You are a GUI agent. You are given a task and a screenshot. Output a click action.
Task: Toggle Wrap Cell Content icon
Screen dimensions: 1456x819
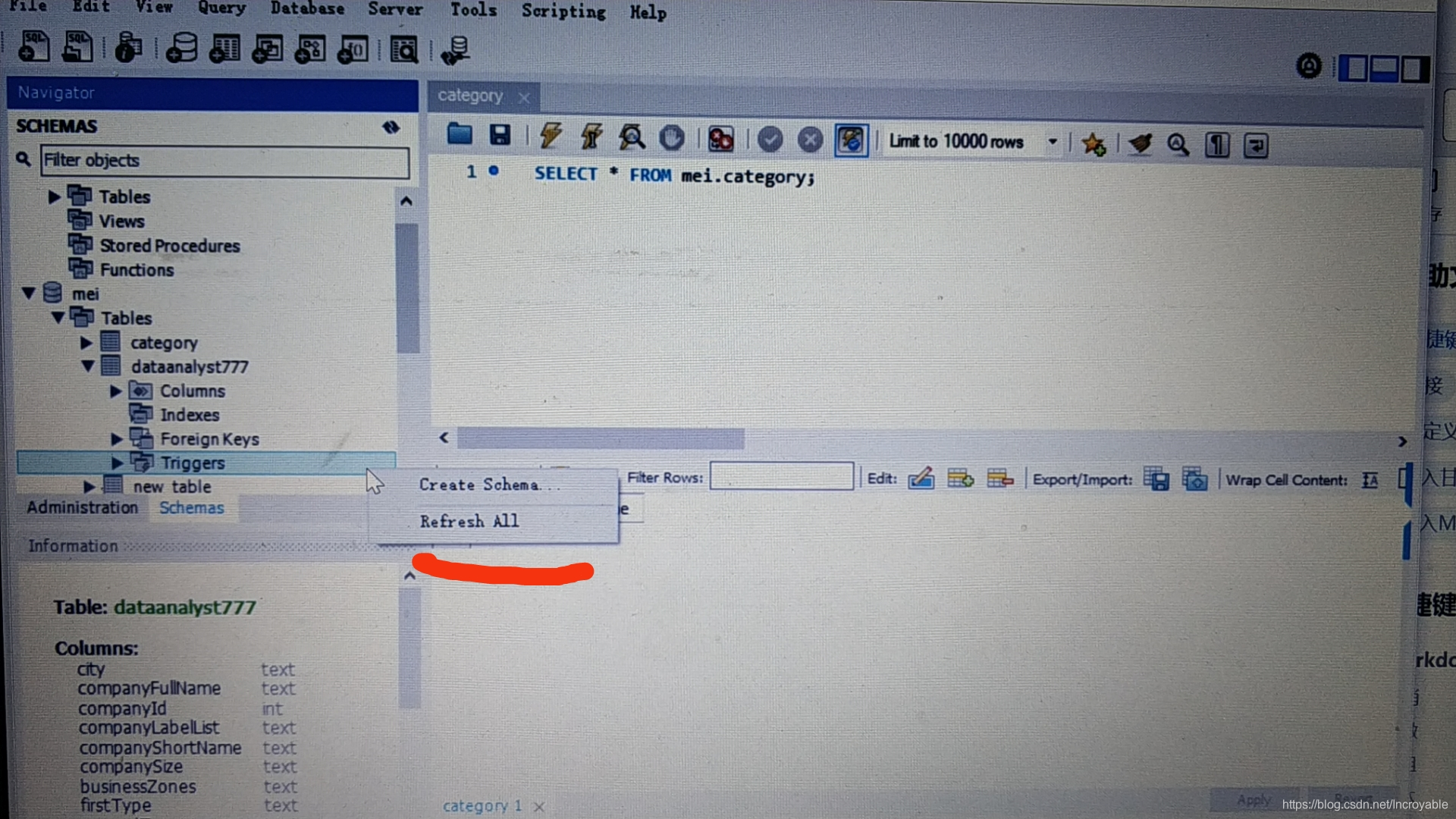tap(1370, 481)
